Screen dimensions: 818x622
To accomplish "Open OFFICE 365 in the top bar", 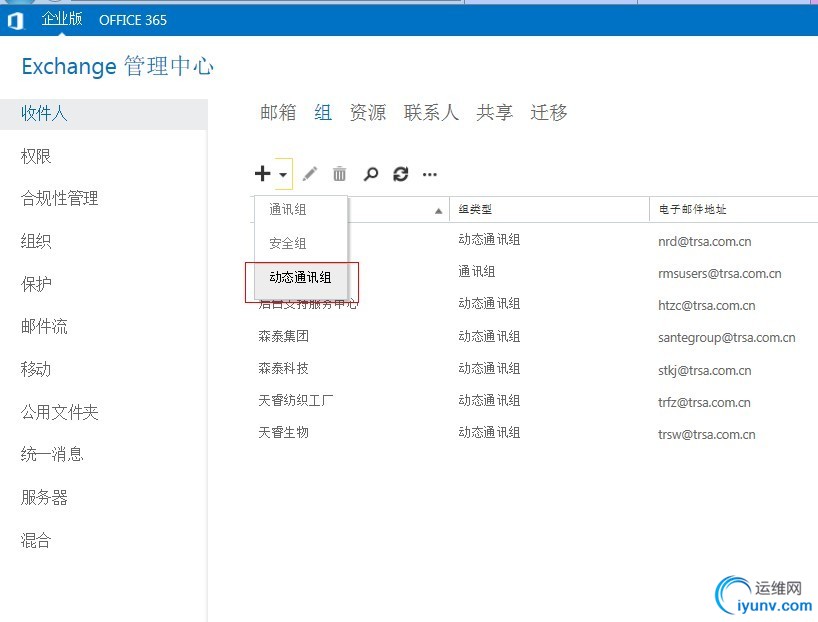I will (133, 20).
